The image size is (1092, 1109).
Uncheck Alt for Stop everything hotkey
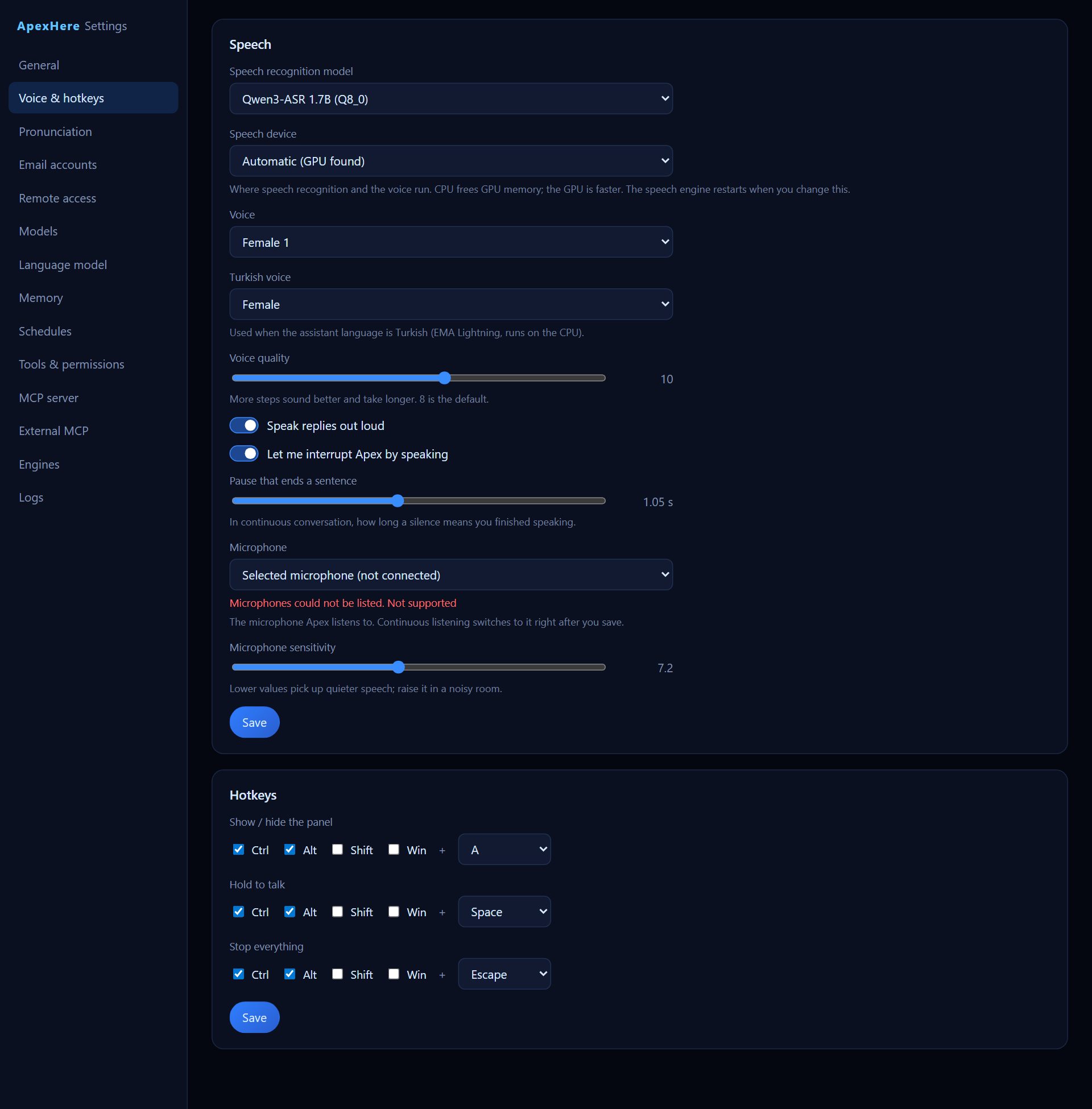(x=289, y=974)
